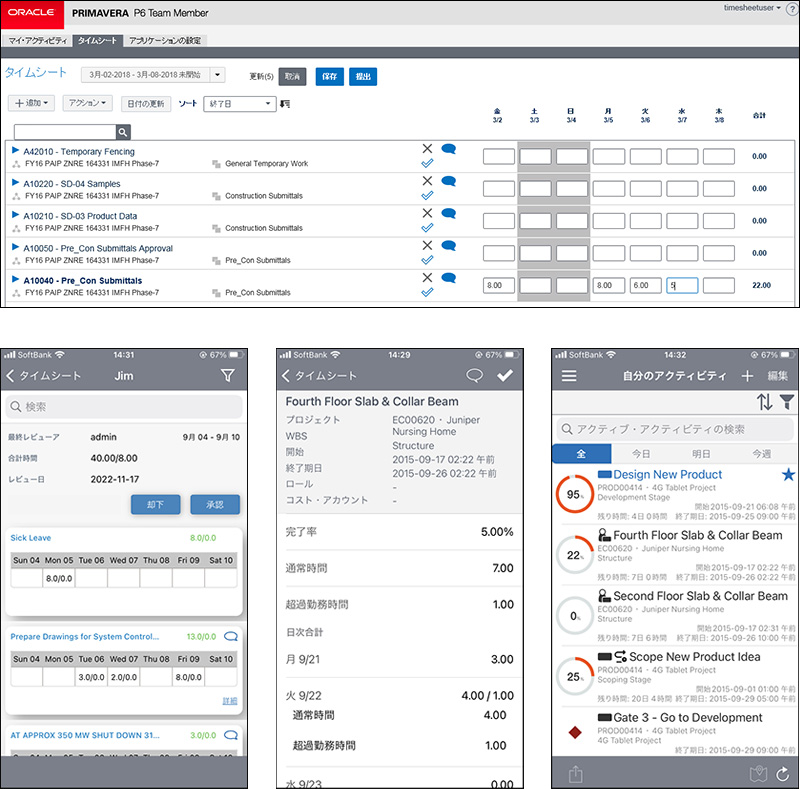Tap comment icon on Prepare Drawings card

click(231, 636)
